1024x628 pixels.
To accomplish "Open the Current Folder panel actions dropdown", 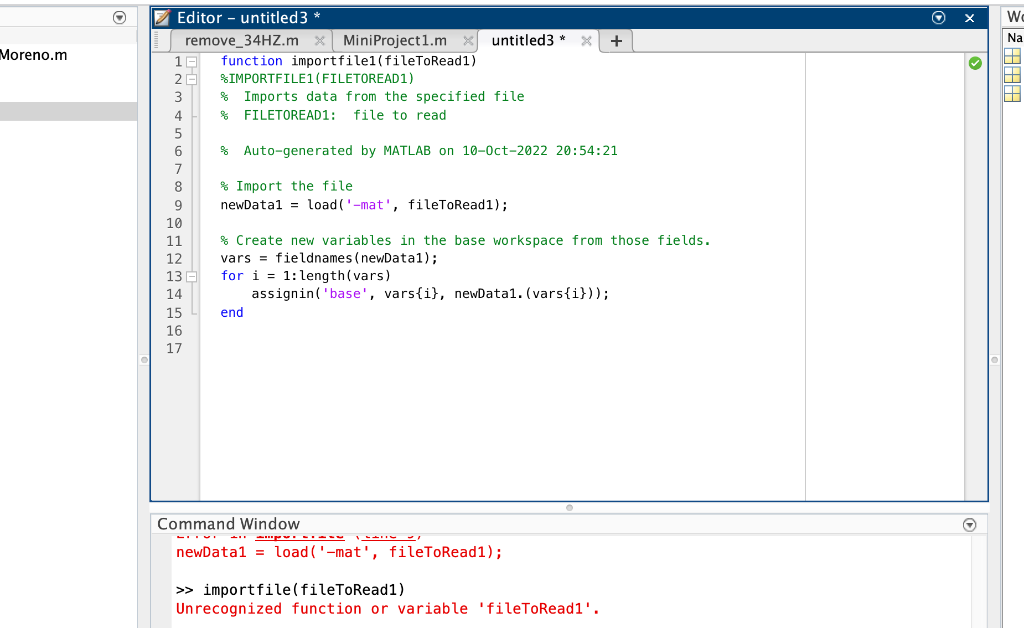I will [x=120, y=18].
